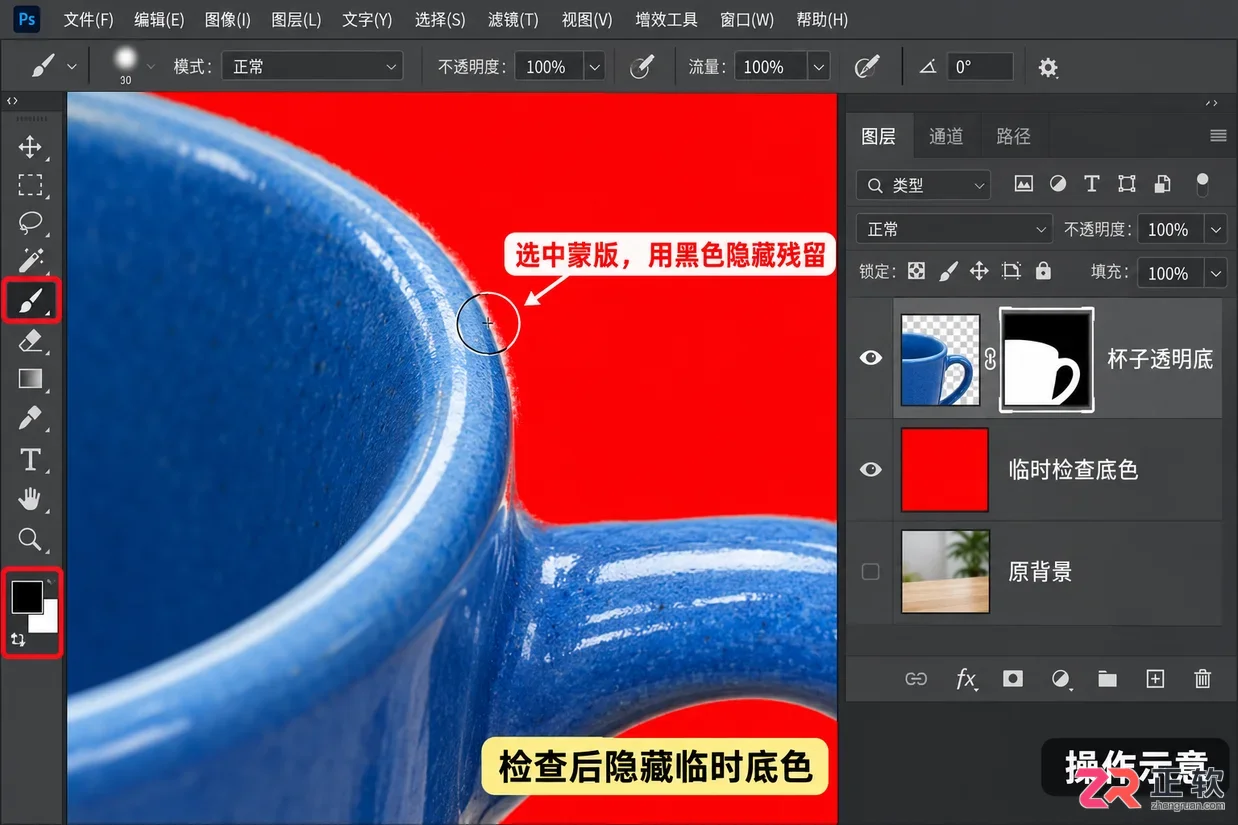
Task: Click link layers icon at panel bottom
Action: coord(916,679)
